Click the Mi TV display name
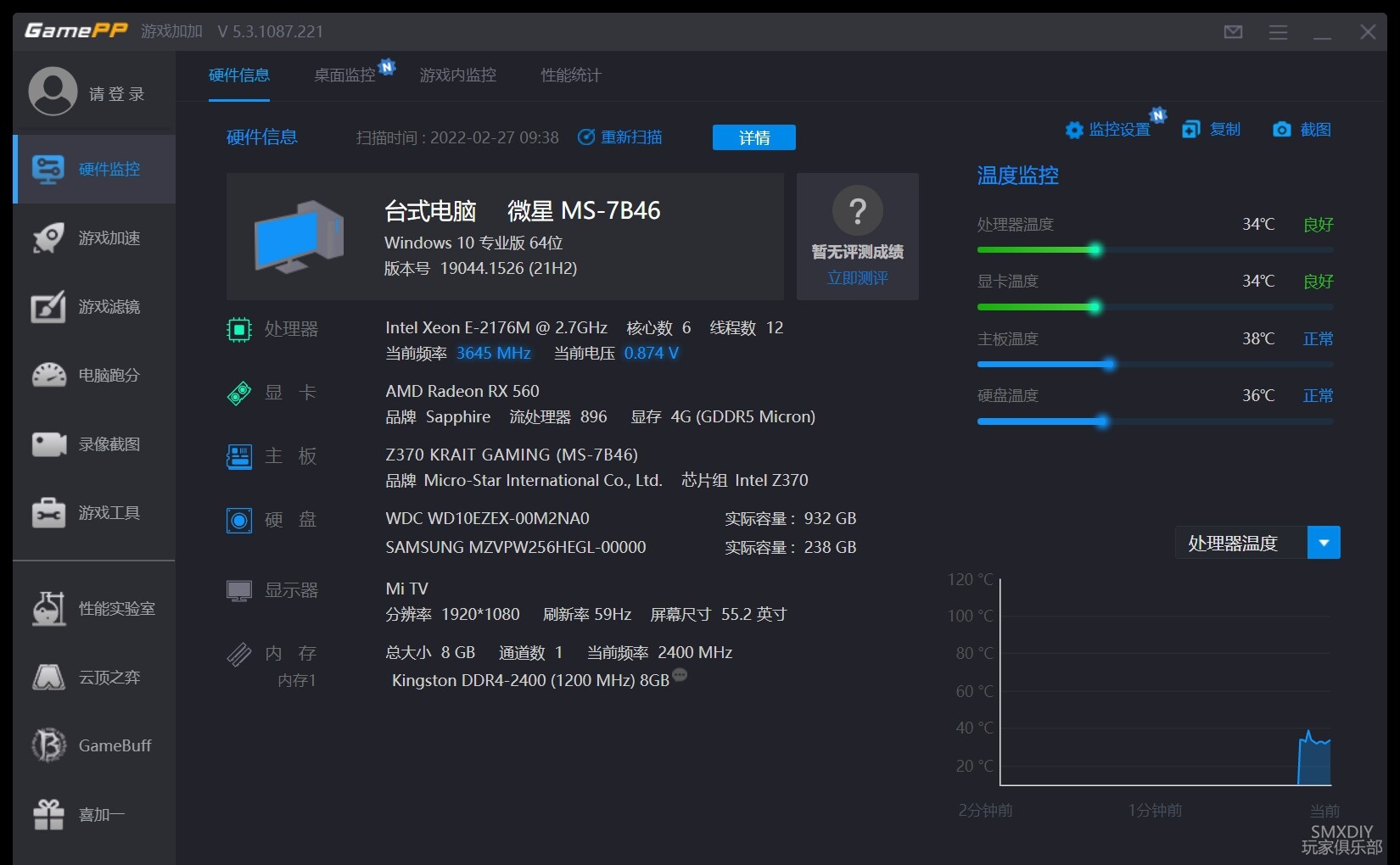 coord(407,589)
